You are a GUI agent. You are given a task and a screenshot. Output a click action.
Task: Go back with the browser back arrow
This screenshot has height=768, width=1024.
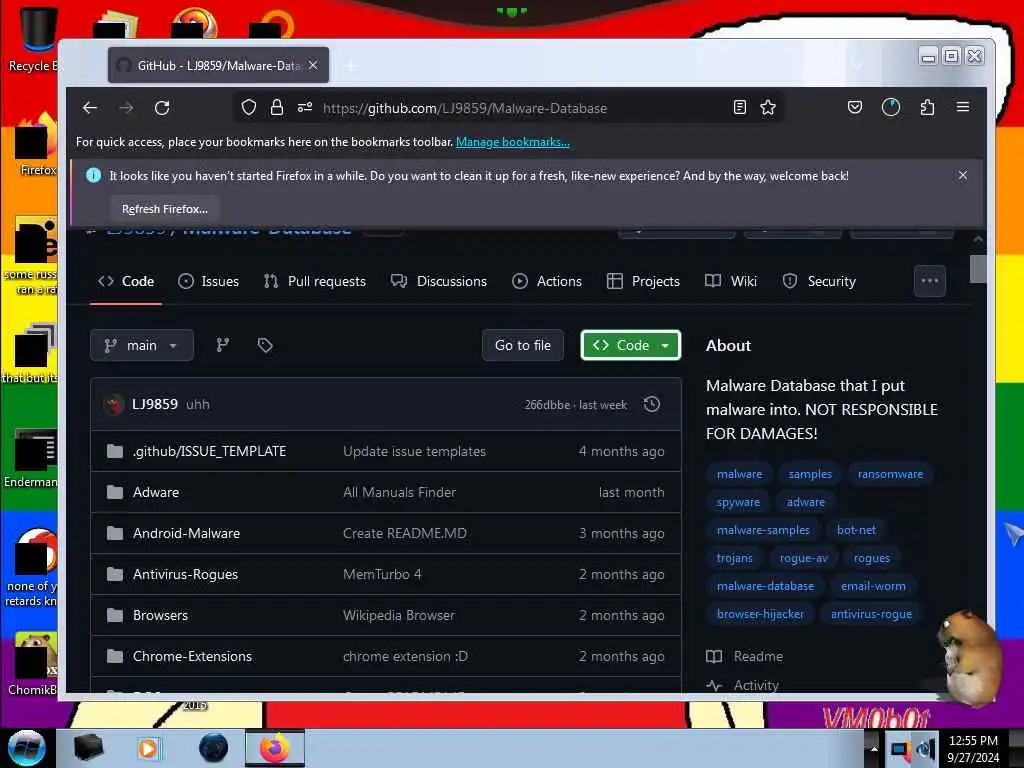click(90, 108)
